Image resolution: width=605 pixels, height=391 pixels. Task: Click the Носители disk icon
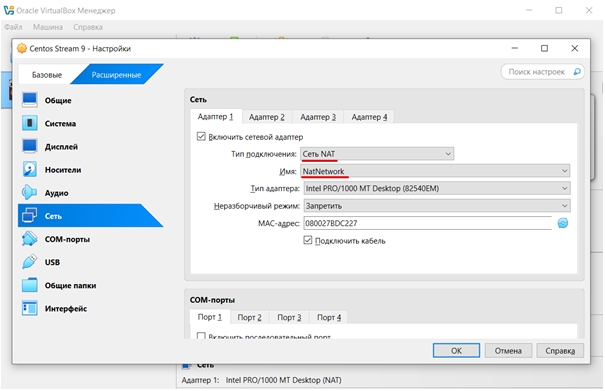[30, 169]
